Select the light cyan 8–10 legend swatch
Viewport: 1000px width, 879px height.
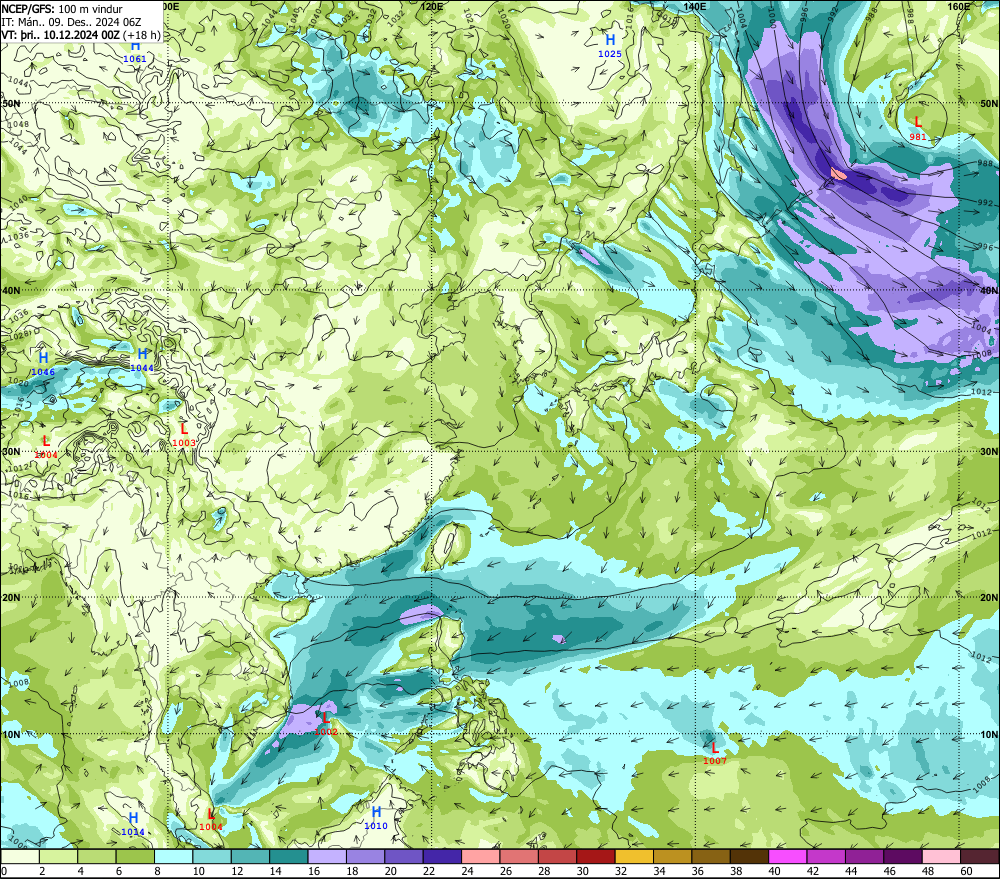tap(173, 857)
